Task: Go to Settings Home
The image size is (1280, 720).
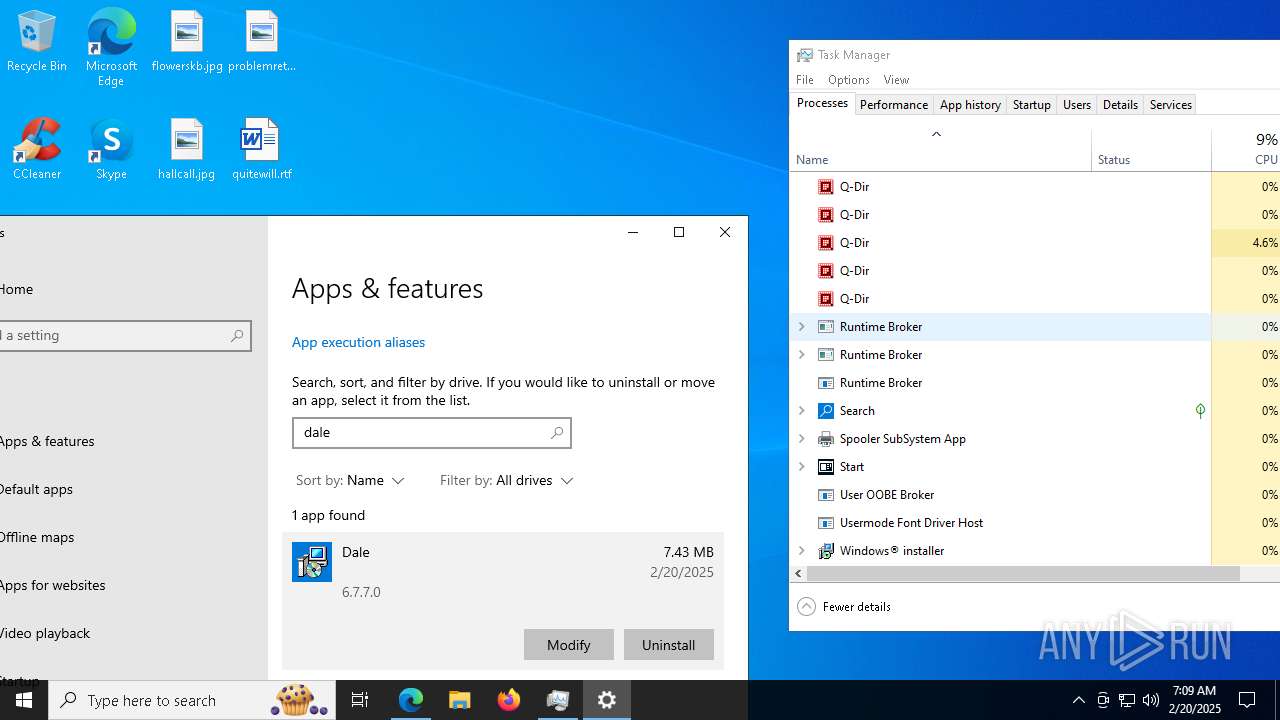Action: click(17, 289)
